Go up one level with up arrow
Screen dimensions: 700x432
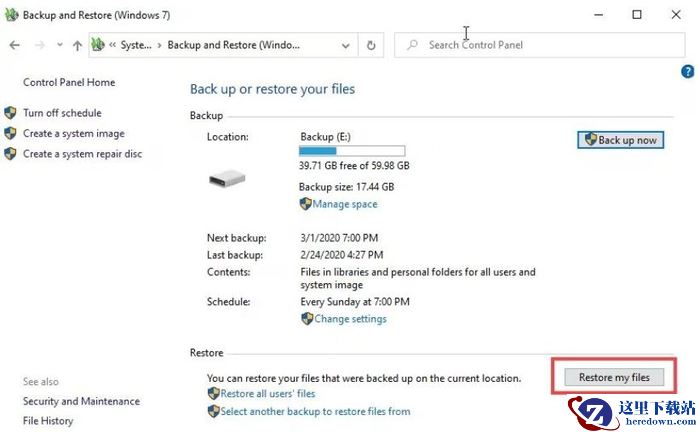tap(77, 45)
